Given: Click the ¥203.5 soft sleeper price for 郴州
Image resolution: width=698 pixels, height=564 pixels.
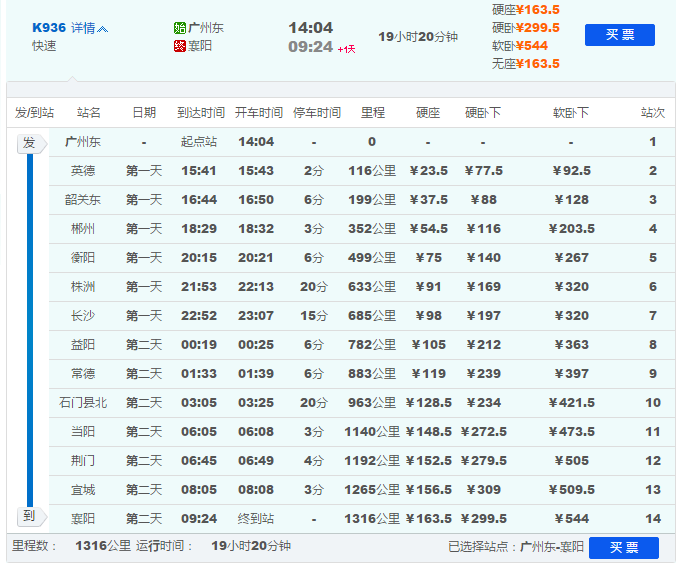Looking at the screenshot, I should coord(572,229).
